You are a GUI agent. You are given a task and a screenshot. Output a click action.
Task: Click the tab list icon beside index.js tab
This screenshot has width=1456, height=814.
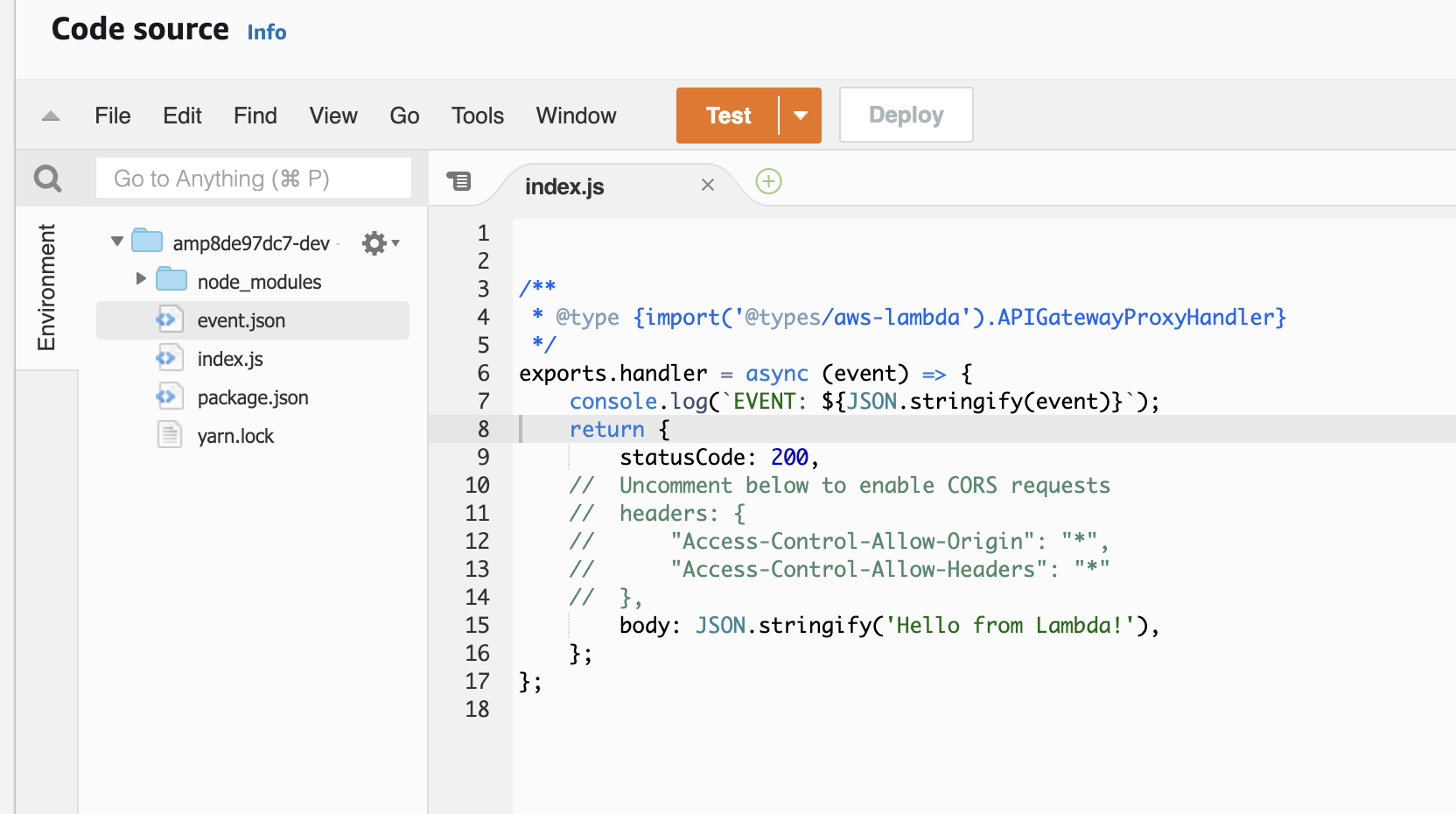click(x=458, y=181)
